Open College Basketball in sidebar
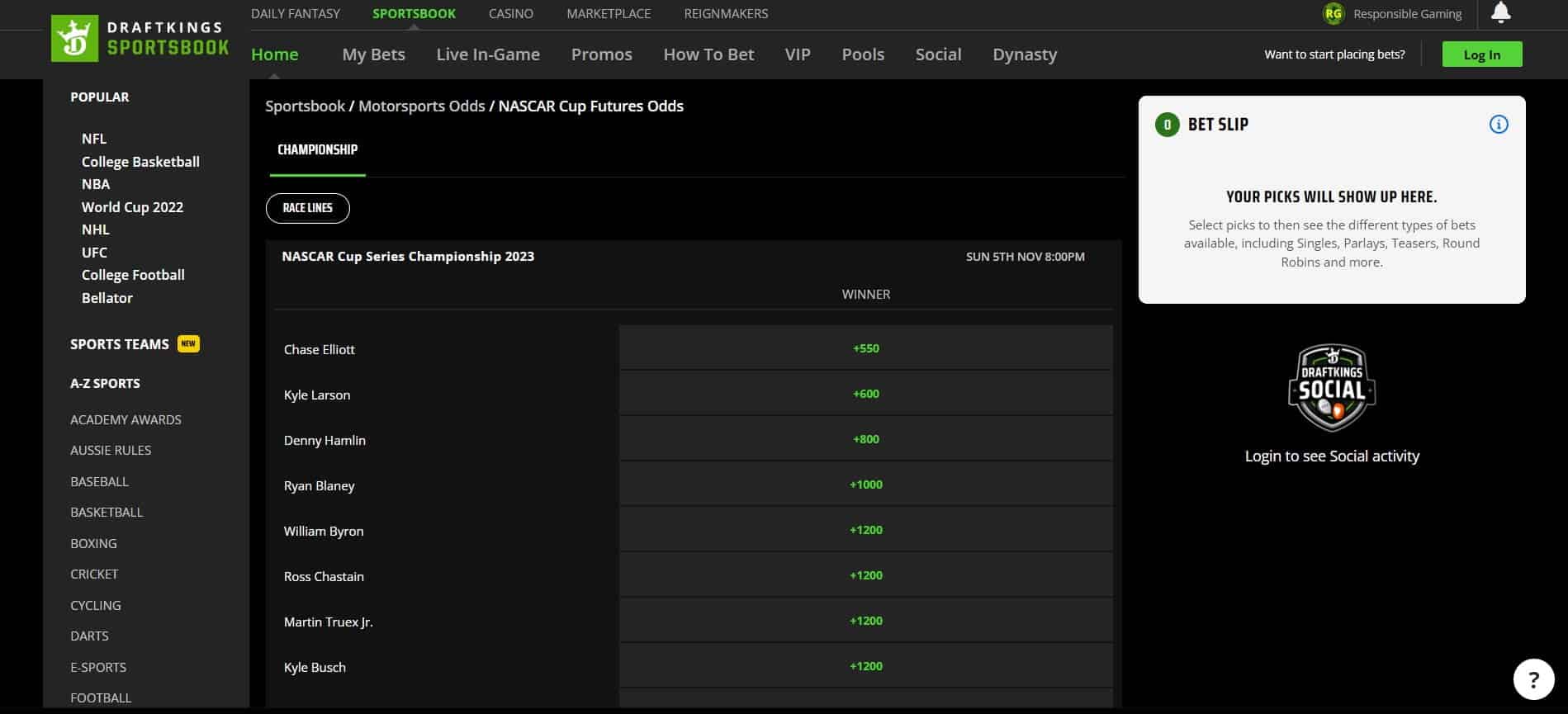This screenshot has height=714, width=1568. point(140,162)
